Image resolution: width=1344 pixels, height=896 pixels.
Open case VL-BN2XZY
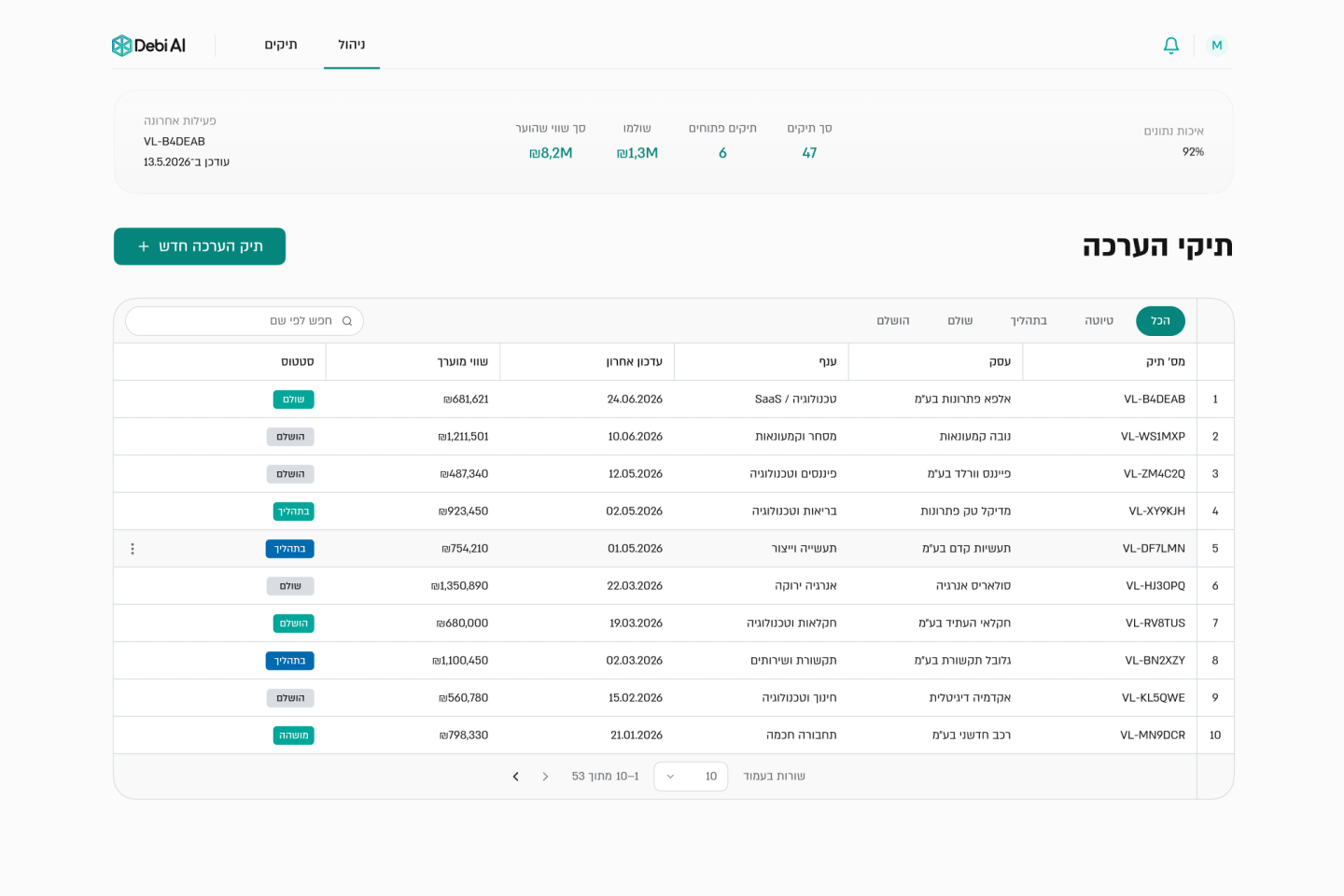pos(1155,661)
